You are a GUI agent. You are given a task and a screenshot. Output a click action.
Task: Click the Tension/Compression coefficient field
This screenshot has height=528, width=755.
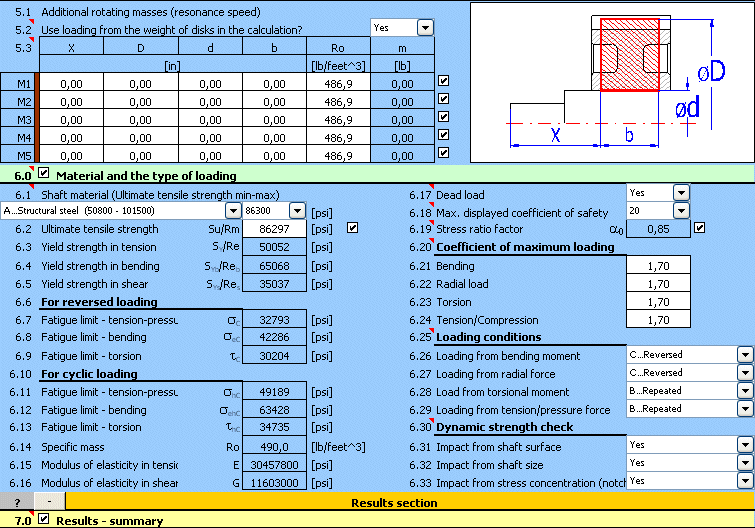click(x=658, y=320)
